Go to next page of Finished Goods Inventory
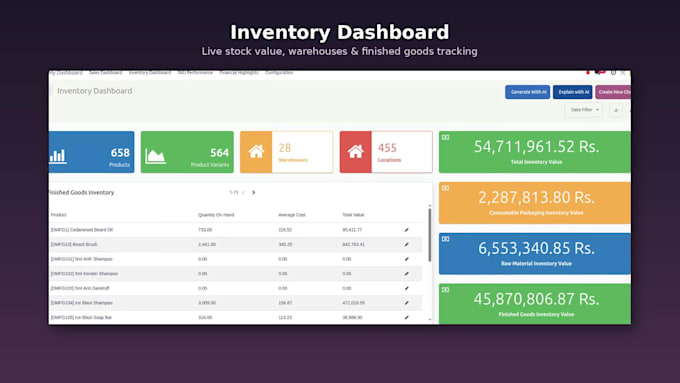 pos(254,193)
